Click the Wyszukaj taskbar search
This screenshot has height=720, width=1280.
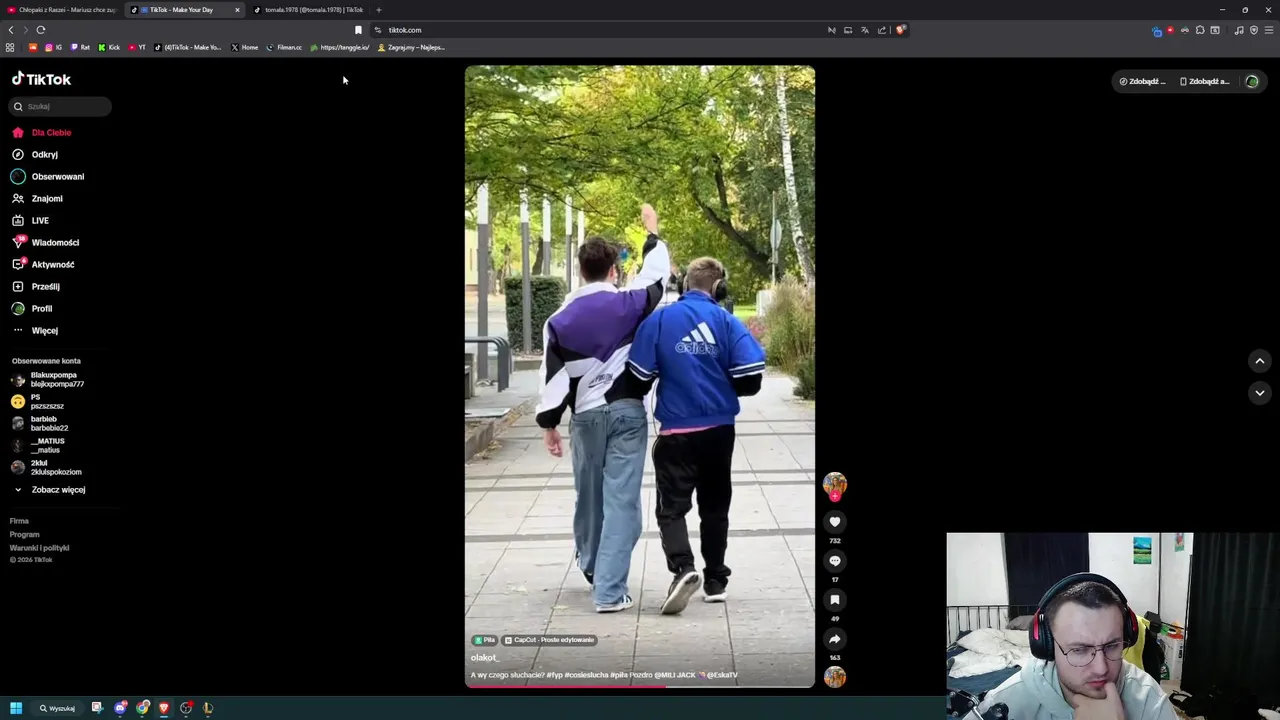(58, 708)
